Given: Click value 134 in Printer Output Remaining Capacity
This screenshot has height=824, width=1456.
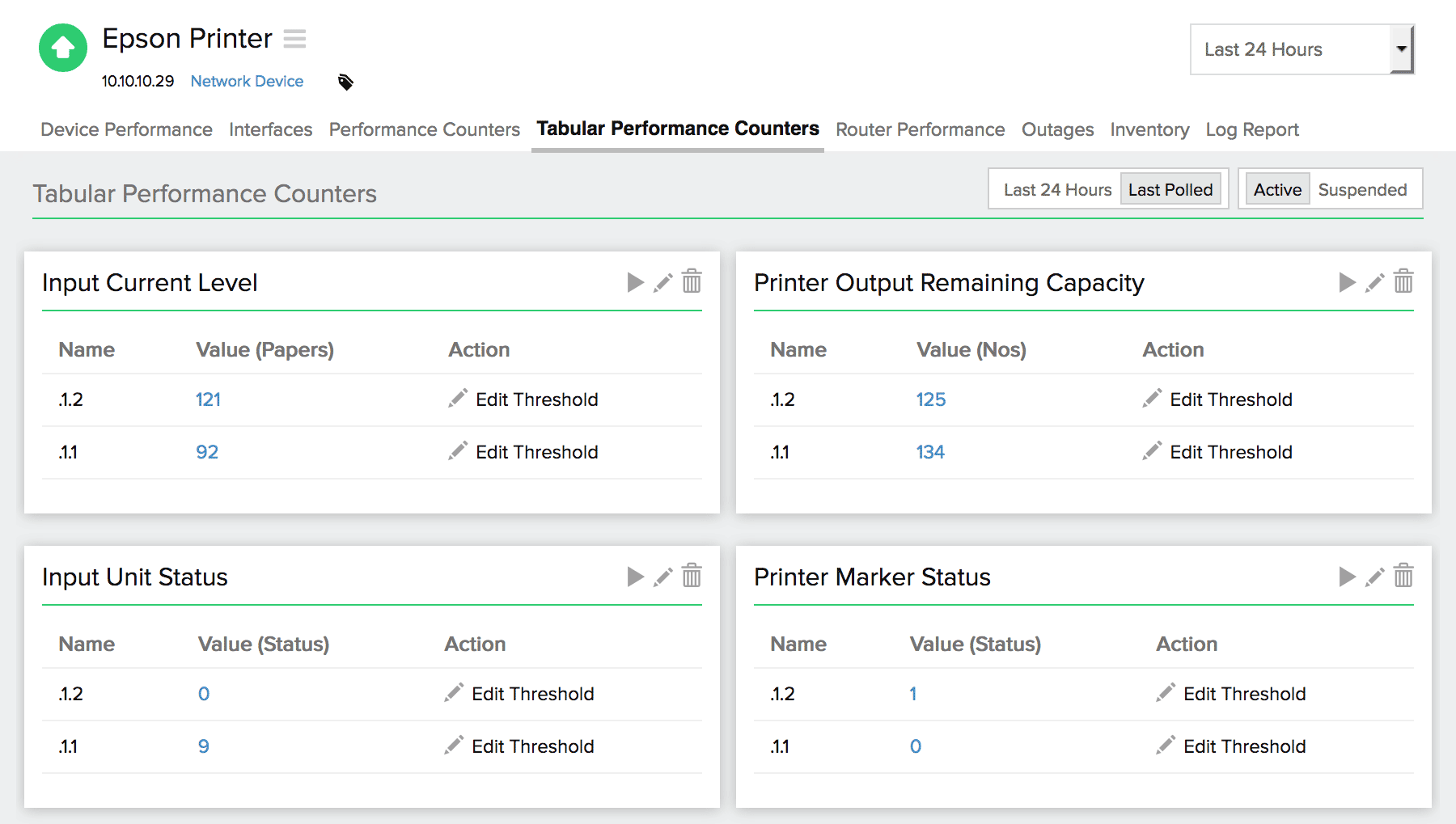Looking at the screenshot, I should [x=931, y=451].
